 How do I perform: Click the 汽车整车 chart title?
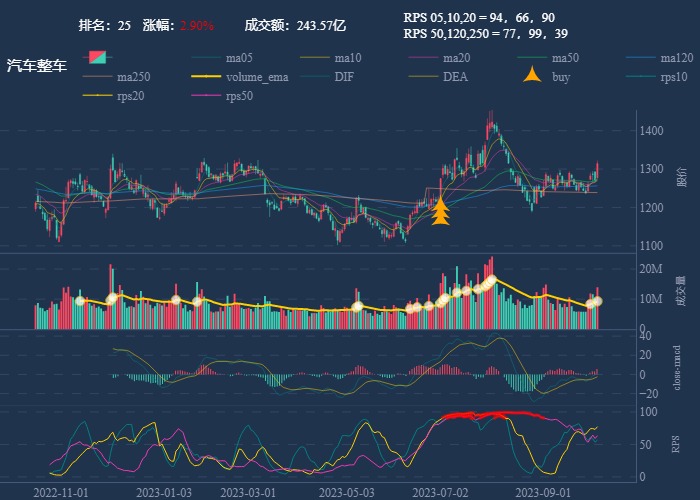(37, 66)
